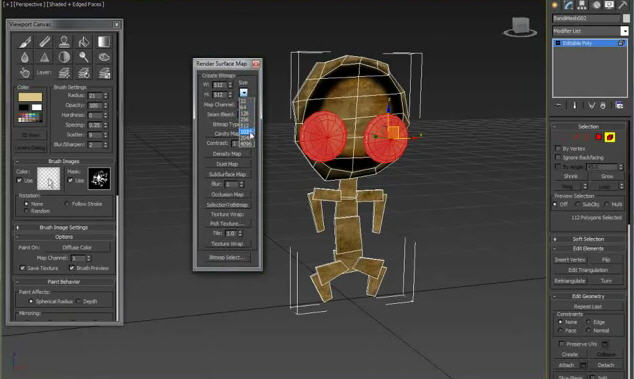Select the Paint brush tool in Viewport Canvas
634x379 pixels.
coord(25,41)
